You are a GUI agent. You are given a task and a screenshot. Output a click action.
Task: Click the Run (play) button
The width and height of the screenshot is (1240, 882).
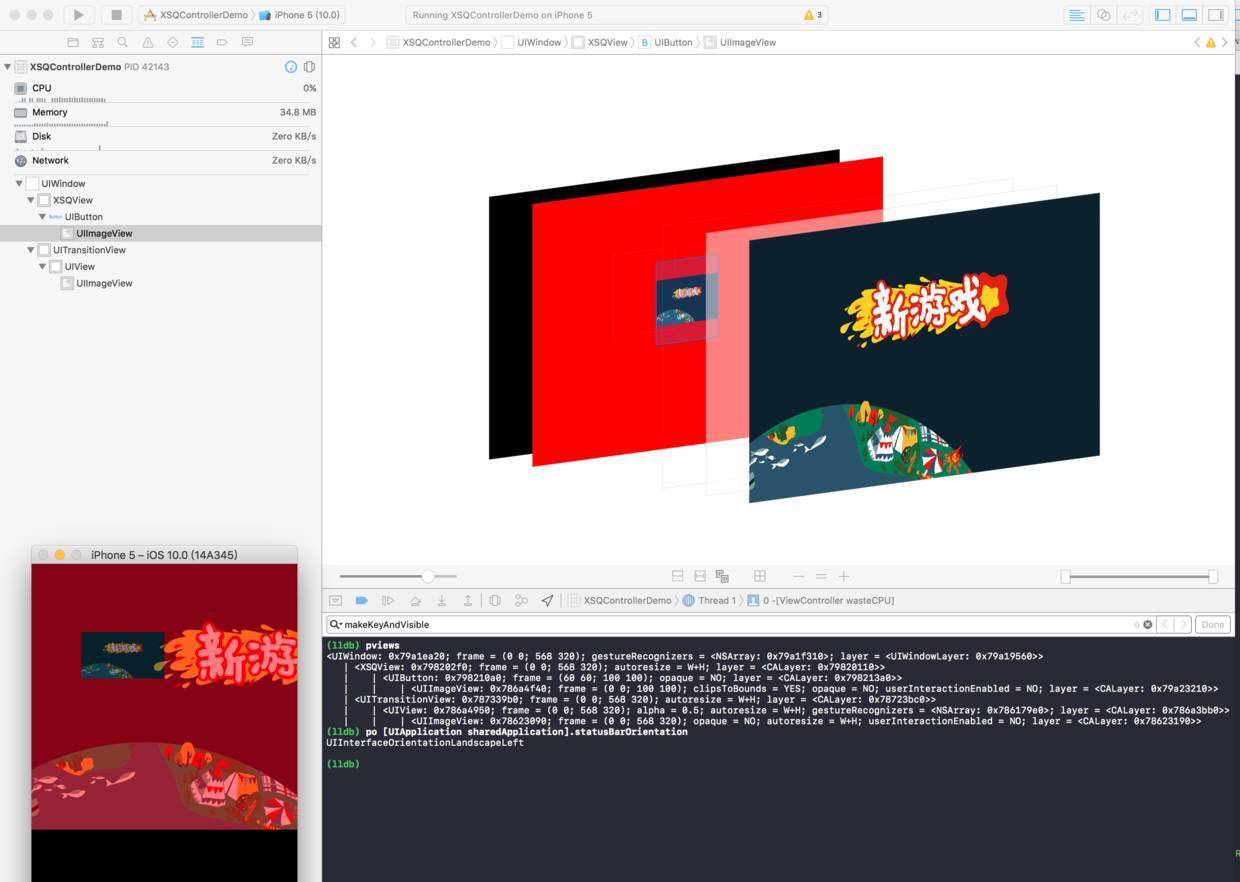[x=78, y=15]
